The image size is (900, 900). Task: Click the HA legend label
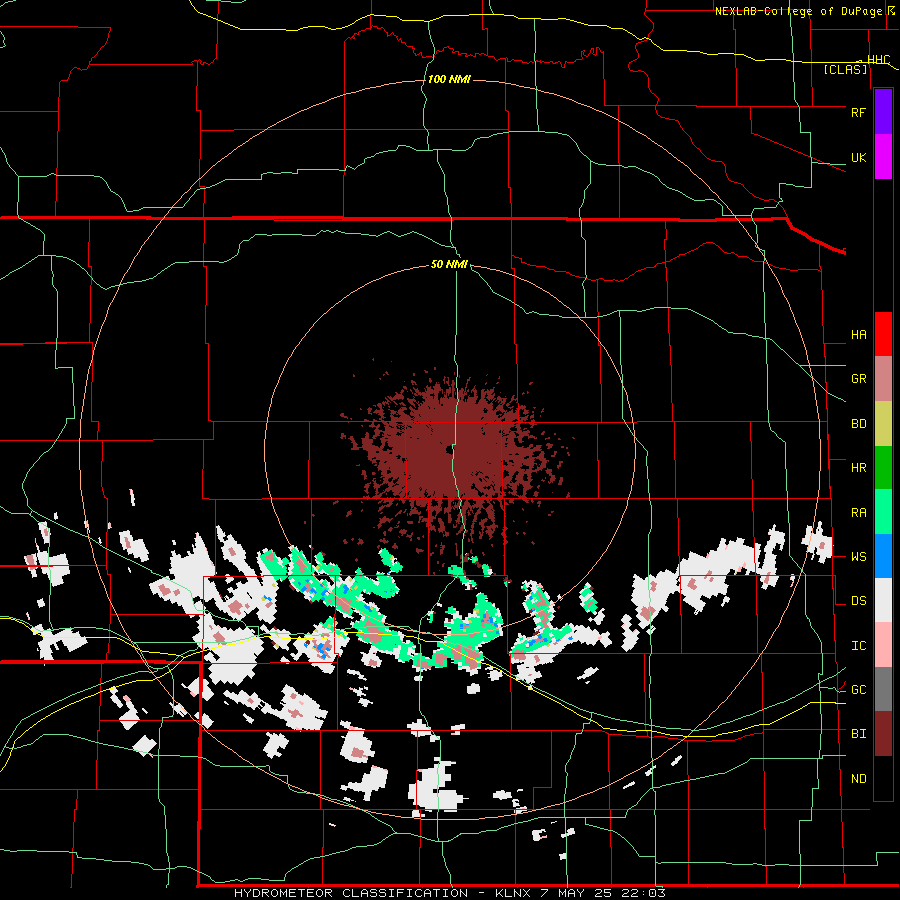coord(858,335)
